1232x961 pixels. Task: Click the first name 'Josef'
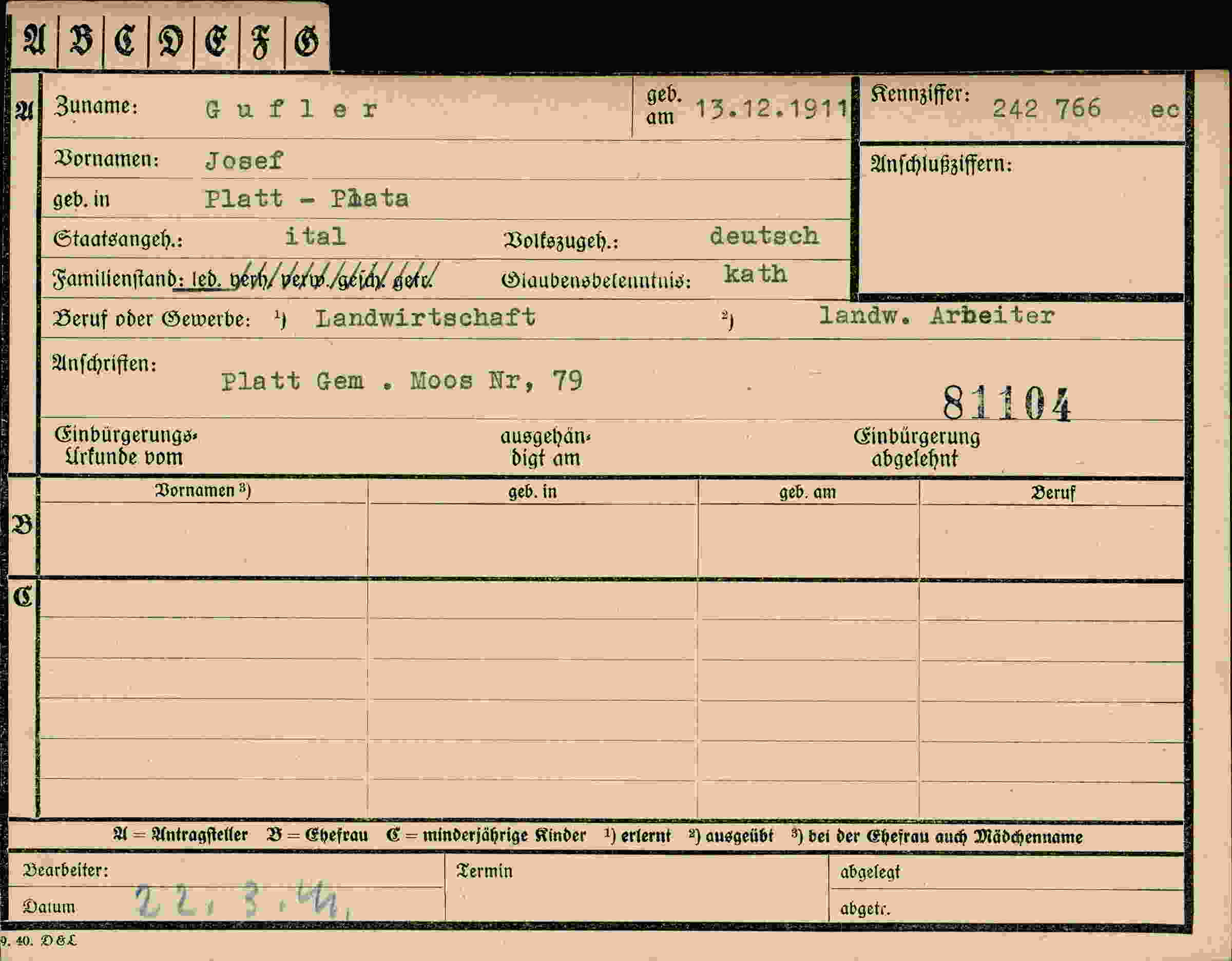(244, 161)
